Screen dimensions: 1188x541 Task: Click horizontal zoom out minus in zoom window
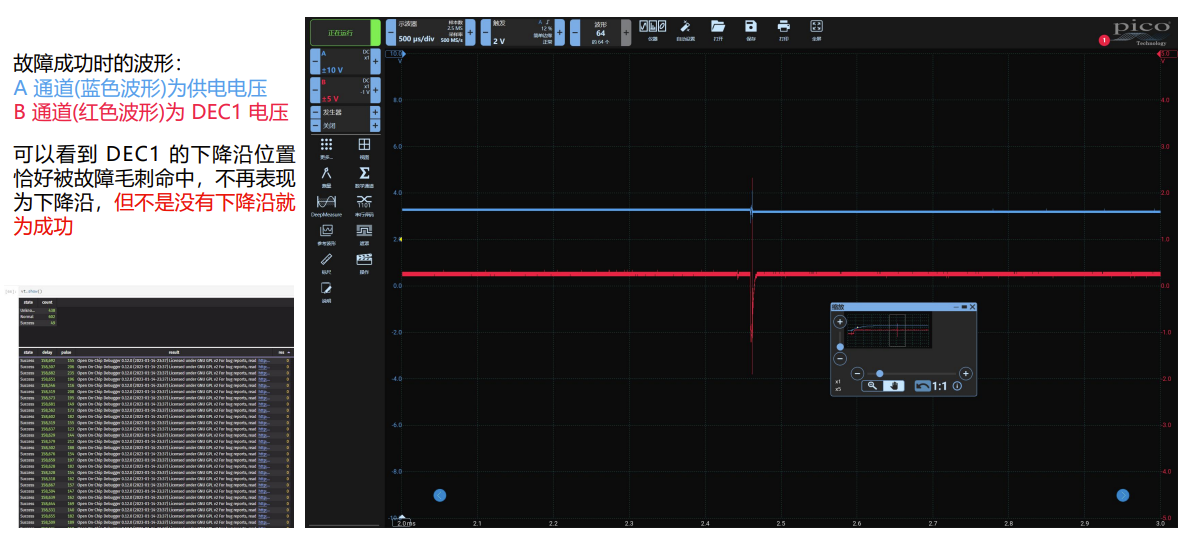coord(858,374)
